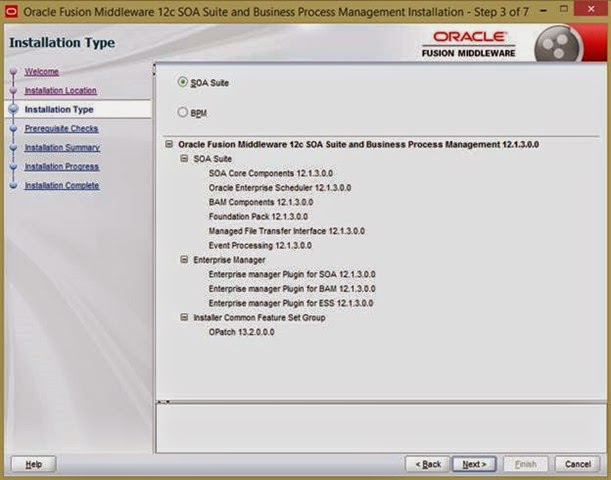Select SOA Core Components 12.1.3.0.0 row
Screen dimensions: 611x480
(x=270, y=173)
